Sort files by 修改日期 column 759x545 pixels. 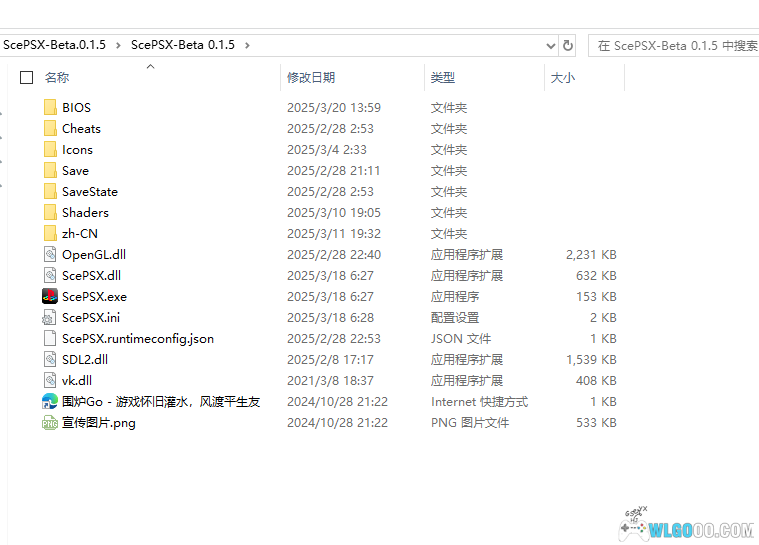click(311, 77)
